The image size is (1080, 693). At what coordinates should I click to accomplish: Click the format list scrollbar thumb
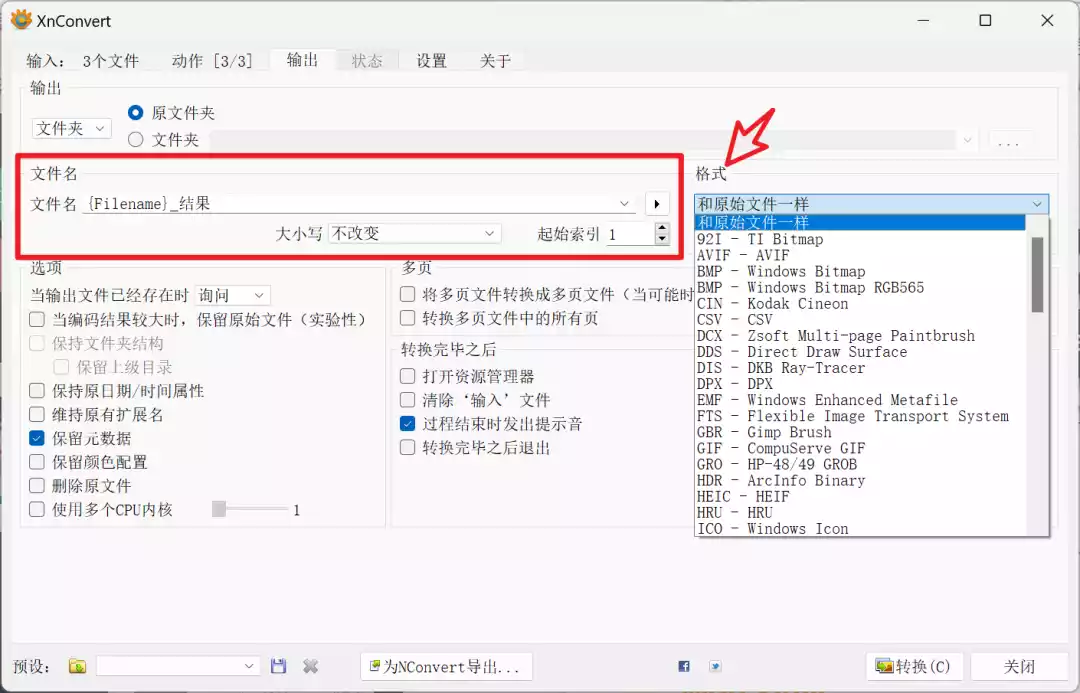[1037, 275]
